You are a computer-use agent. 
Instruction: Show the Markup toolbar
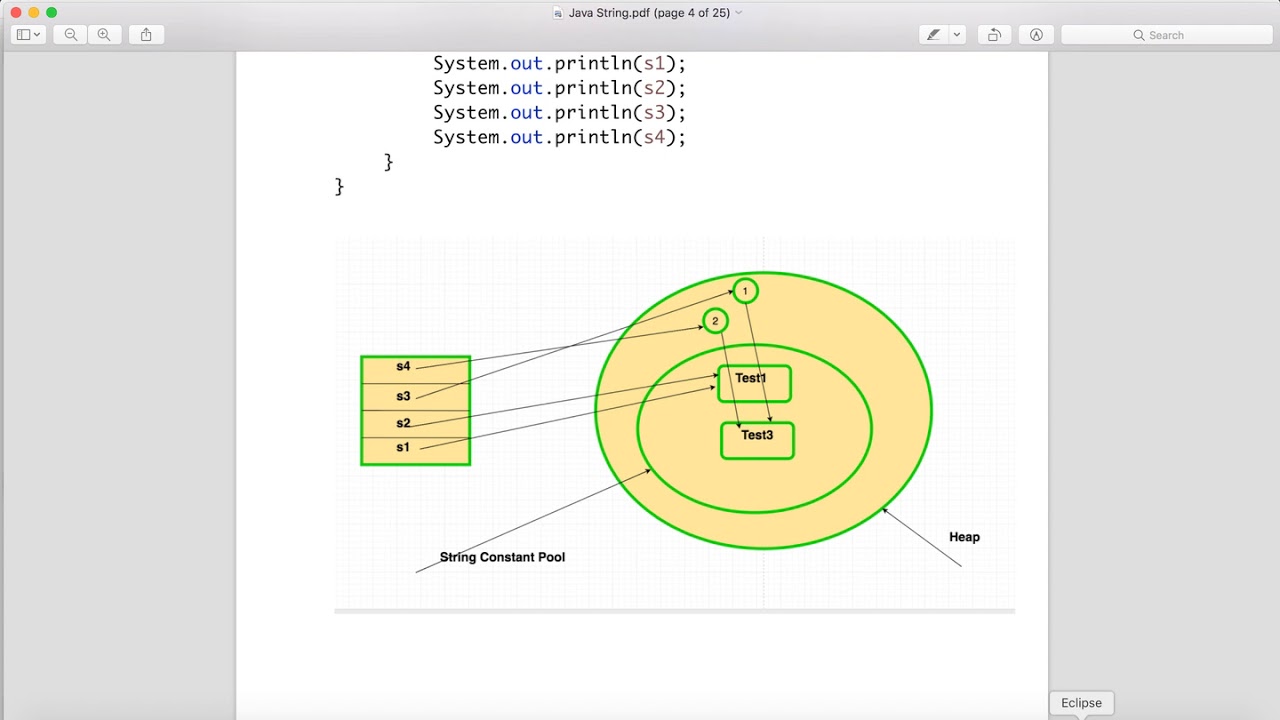click(1036, 35)
